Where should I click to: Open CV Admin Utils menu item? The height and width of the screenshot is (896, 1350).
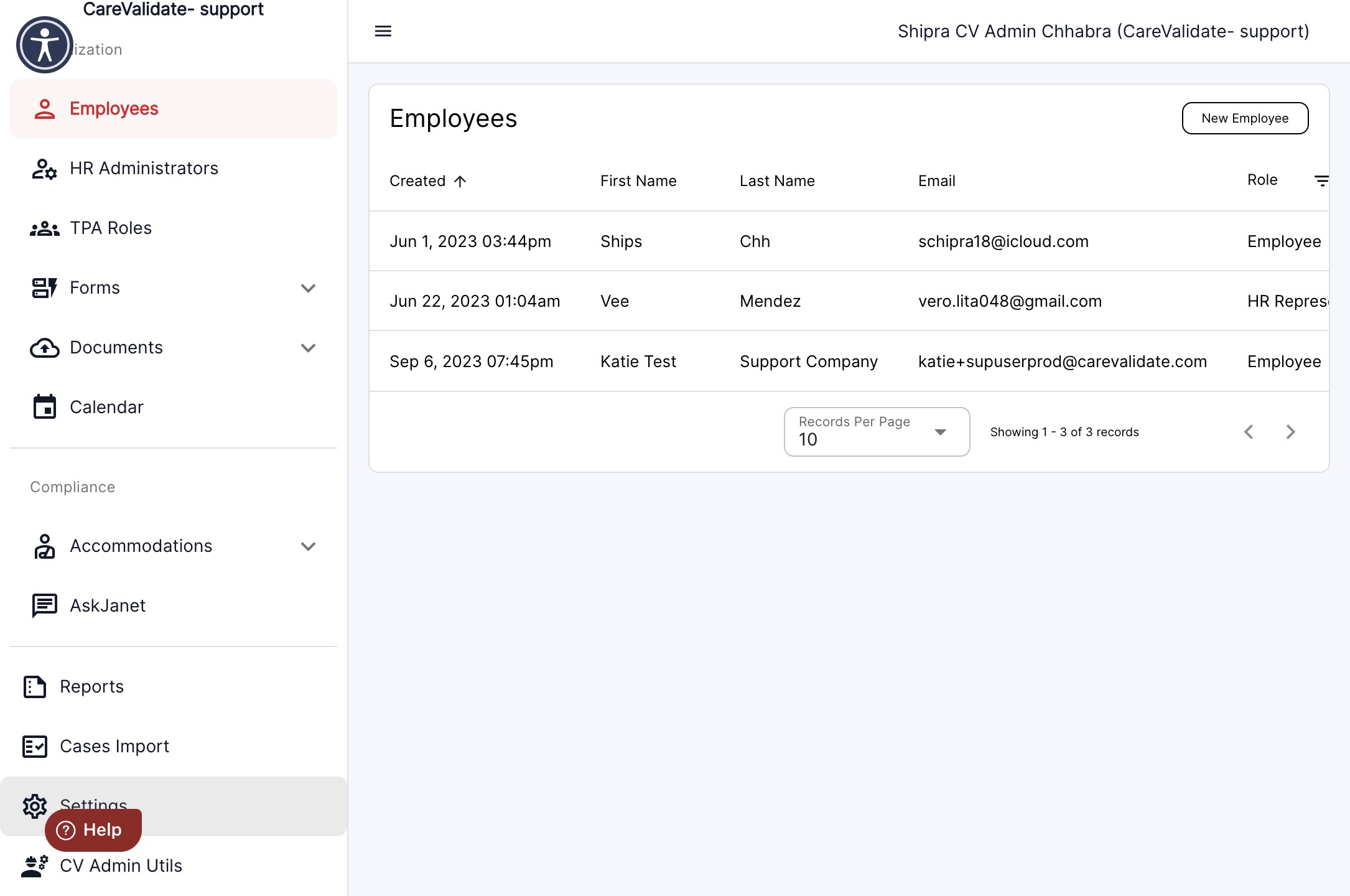coord(174,866)
